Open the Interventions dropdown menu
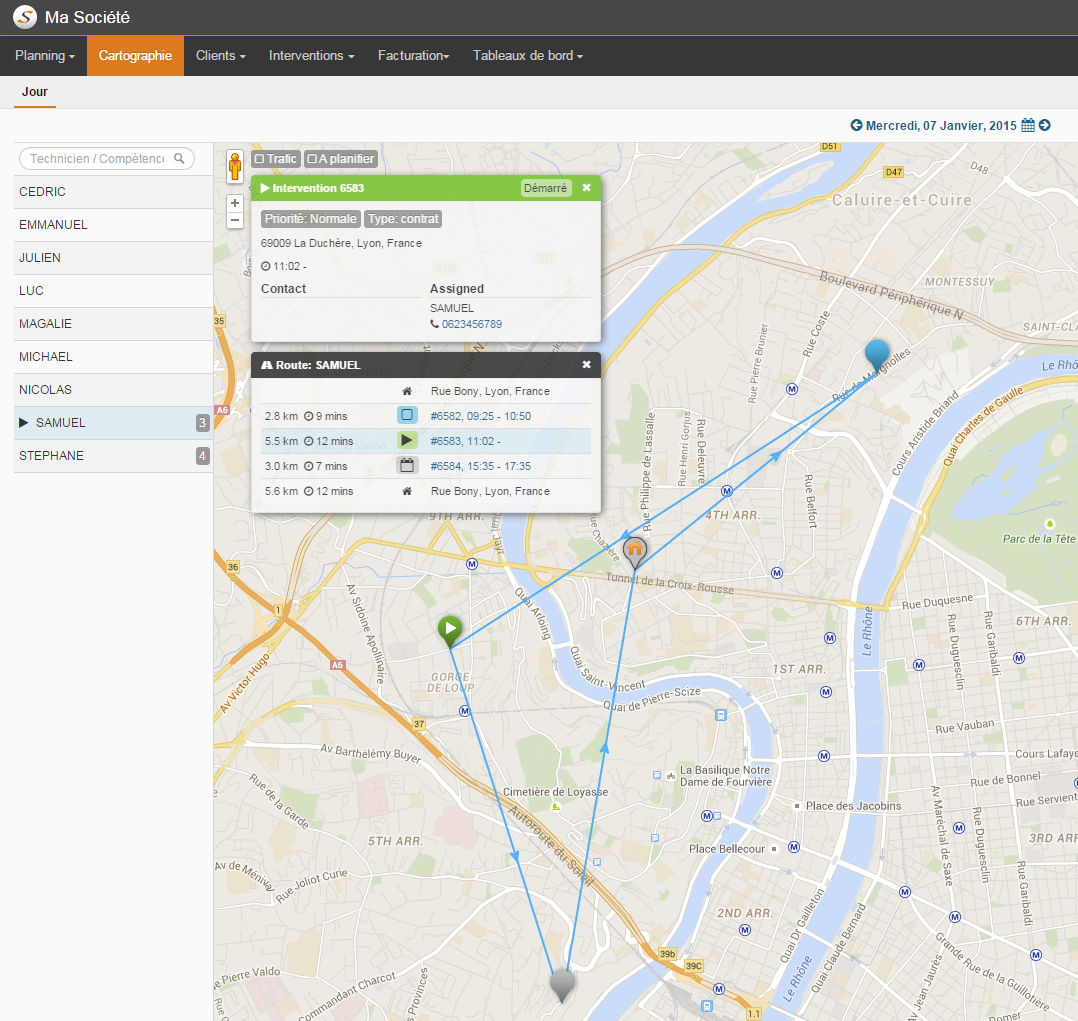 point(311,55)
